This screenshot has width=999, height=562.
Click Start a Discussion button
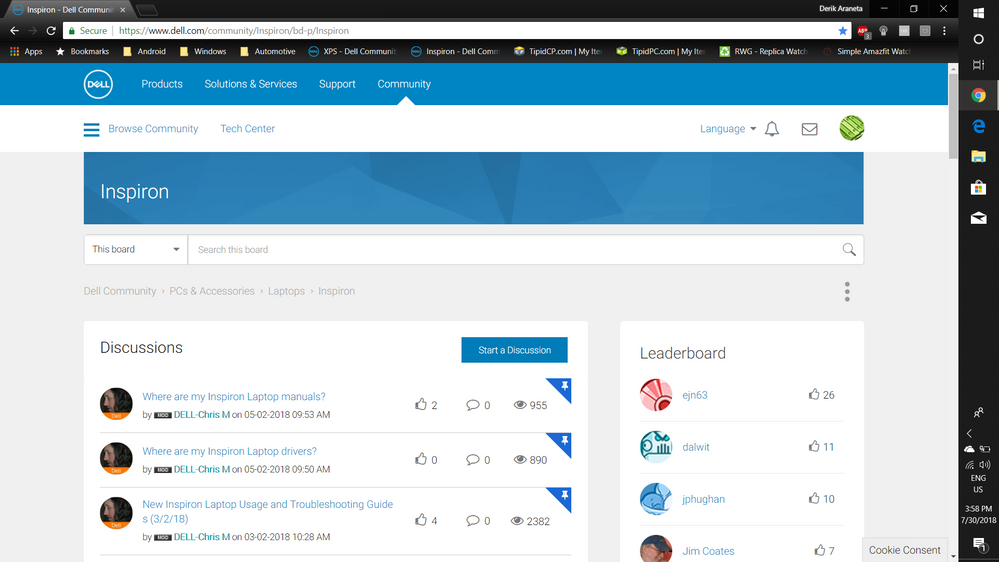[514, 350]
